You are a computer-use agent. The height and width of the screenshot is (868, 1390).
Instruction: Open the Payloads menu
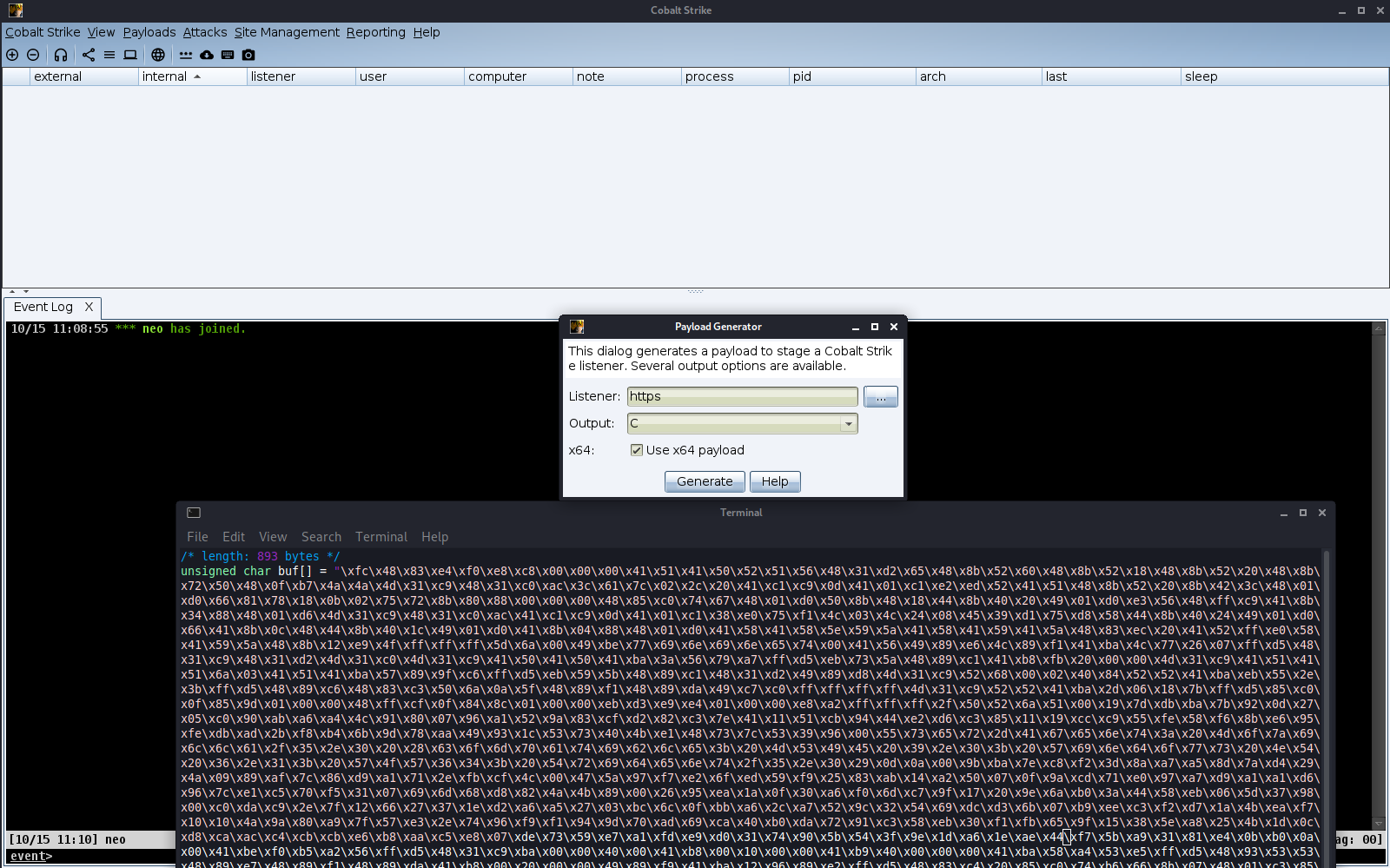tap(149, 32)
